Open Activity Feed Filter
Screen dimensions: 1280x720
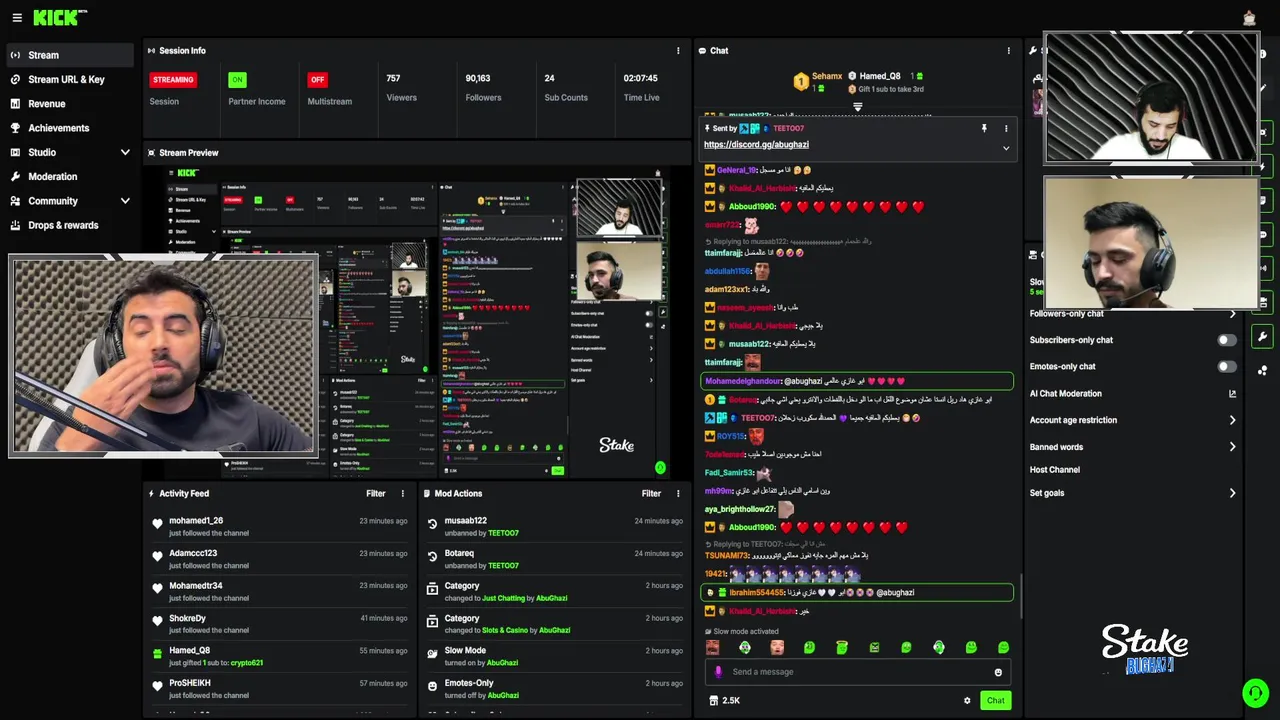pos(375,494)
